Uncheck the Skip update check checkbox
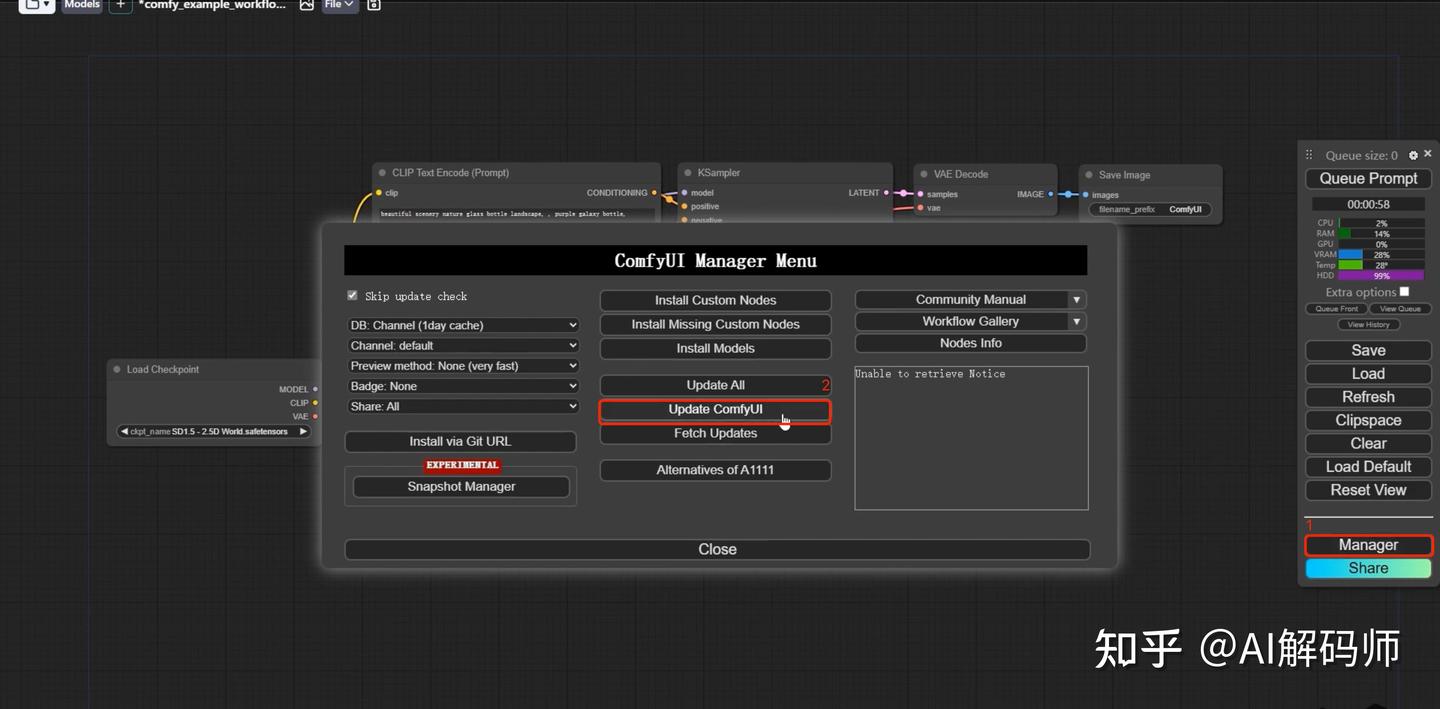The image size is (1440, 709). pos(352,295)
